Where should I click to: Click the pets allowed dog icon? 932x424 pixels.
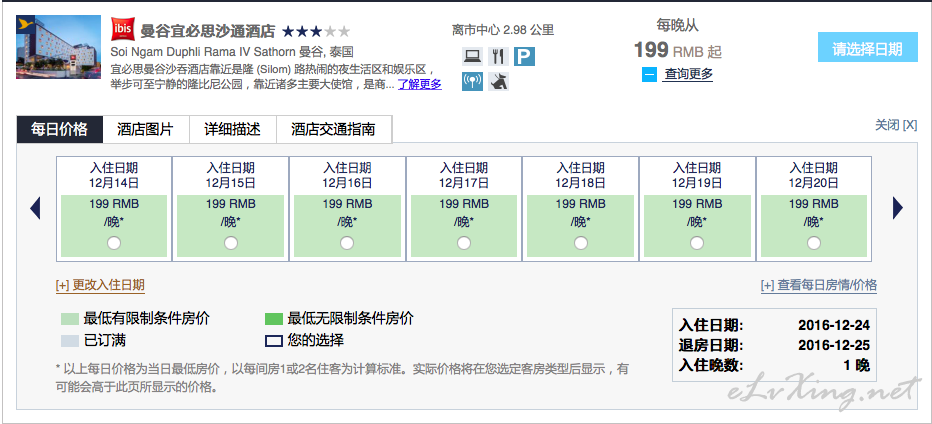(499, 82)
